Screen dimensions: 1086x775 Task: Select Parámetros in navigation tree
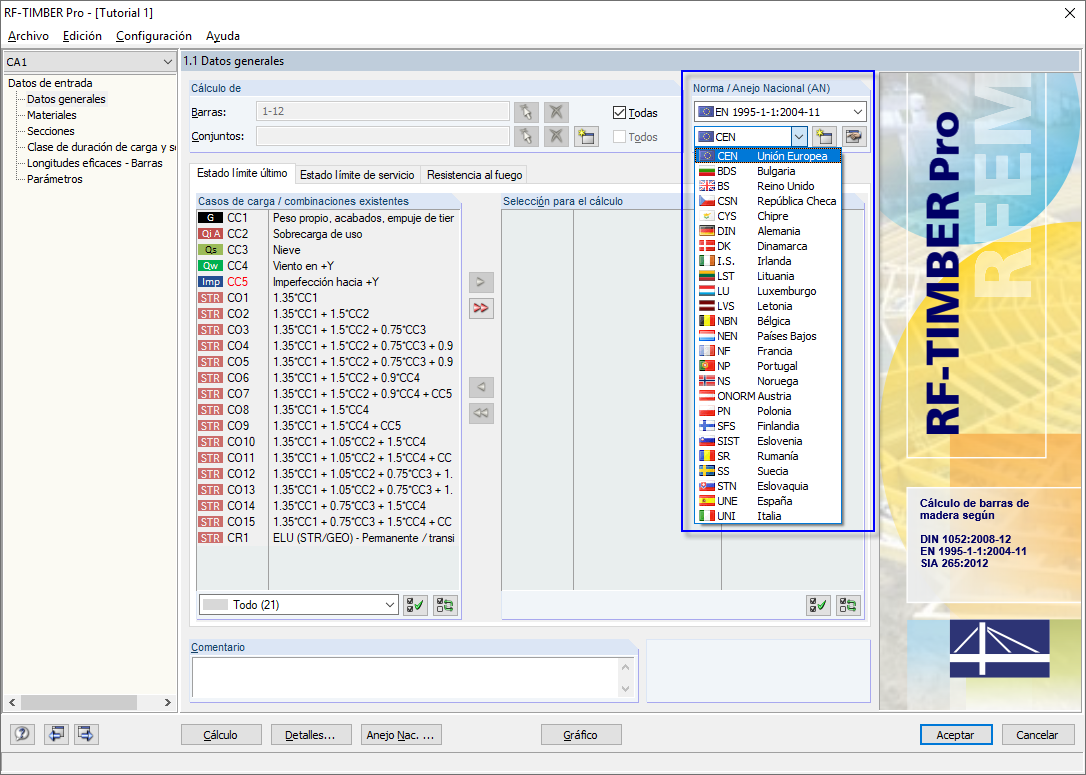tap(55, 179)
